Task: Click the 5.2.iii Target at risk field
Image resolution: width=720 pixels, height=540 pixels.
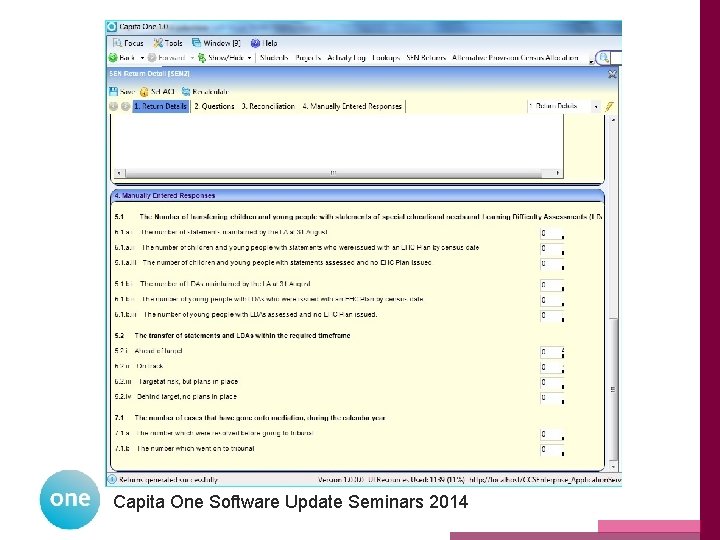Action: tap(551, 382)
